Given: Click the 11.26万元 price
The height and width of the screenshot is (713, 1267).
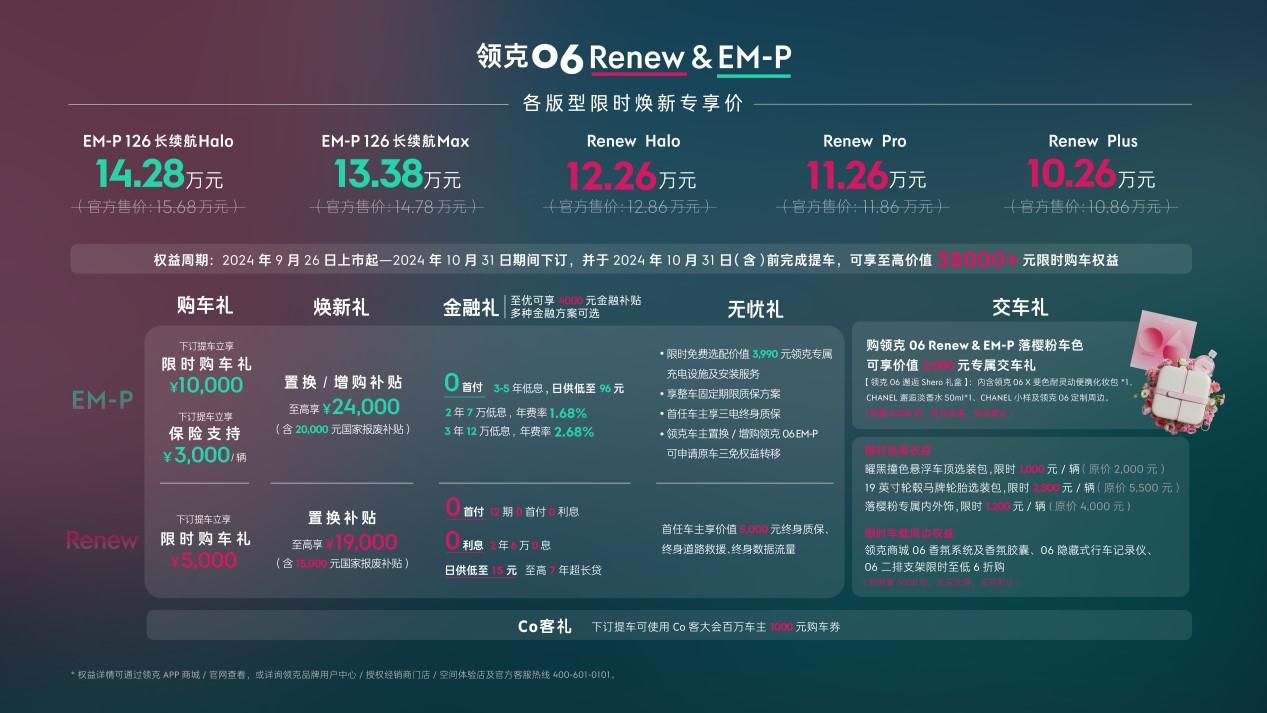Looking at the screenshot, I should (x=866, y=176).
